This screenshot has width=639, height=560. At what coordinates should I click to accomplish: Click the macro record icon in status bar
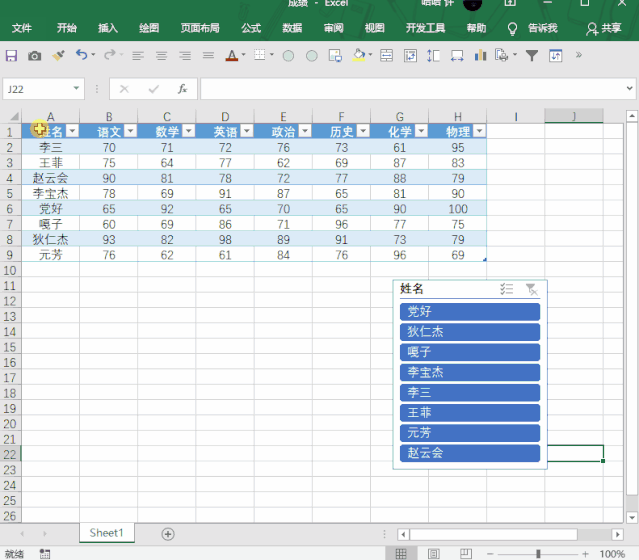coord(45,553)
